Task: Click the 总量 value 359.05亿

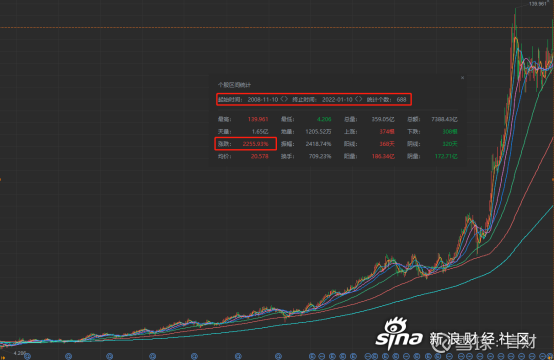Action: [x=383, y=119]
